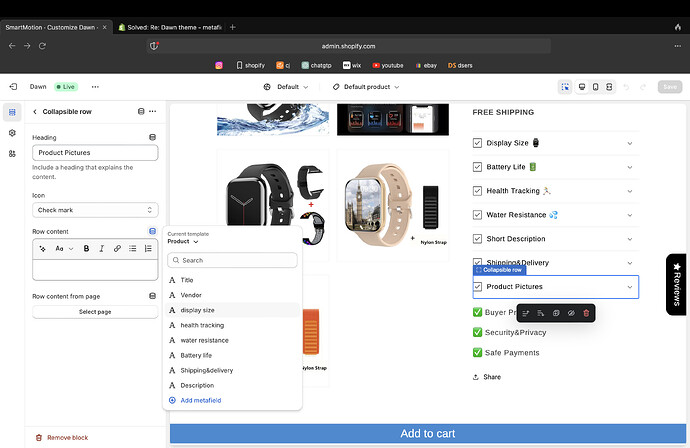Select the water resistance metafield

(232, 340)
